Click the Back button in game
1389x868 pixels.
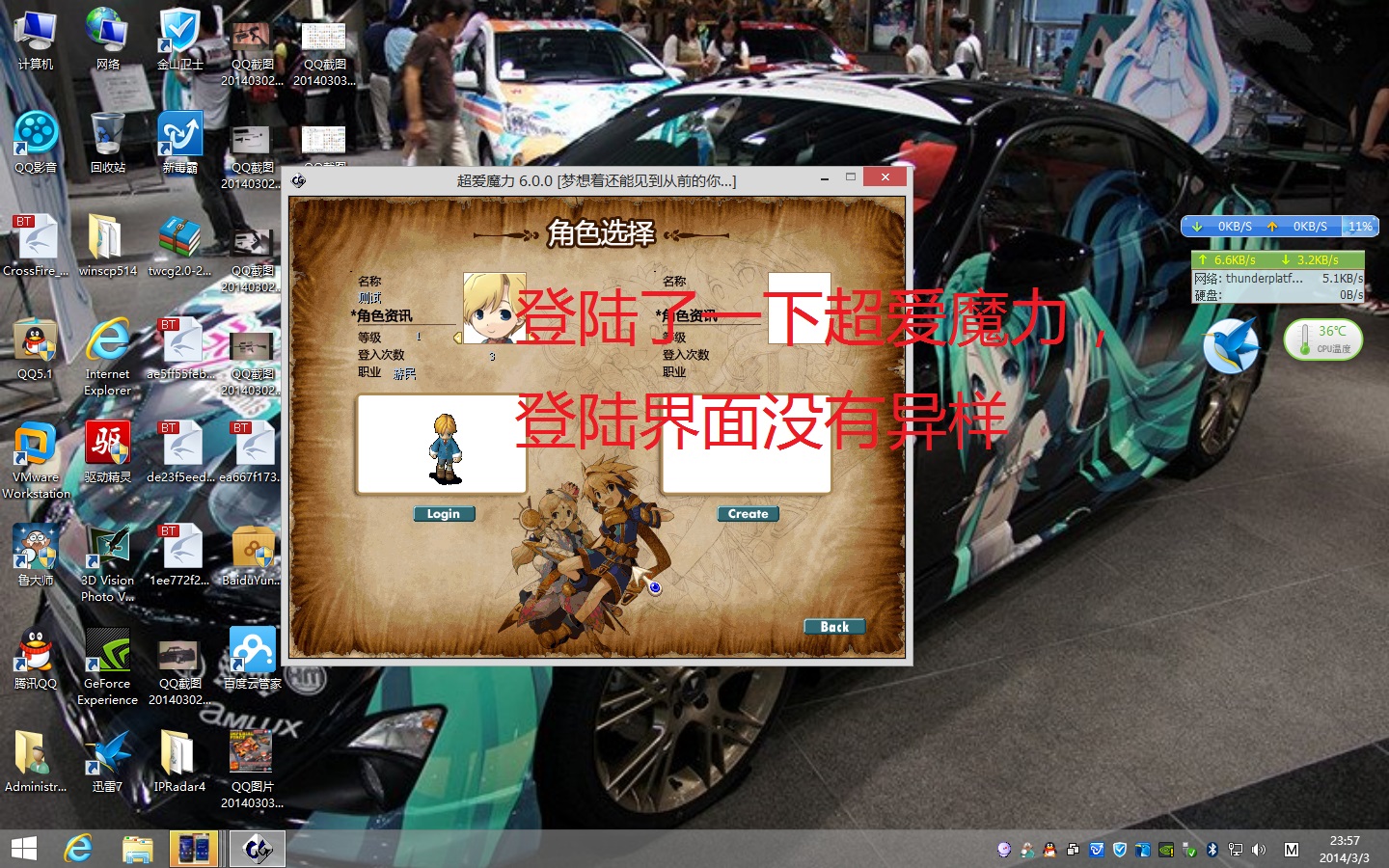point(834,627)
